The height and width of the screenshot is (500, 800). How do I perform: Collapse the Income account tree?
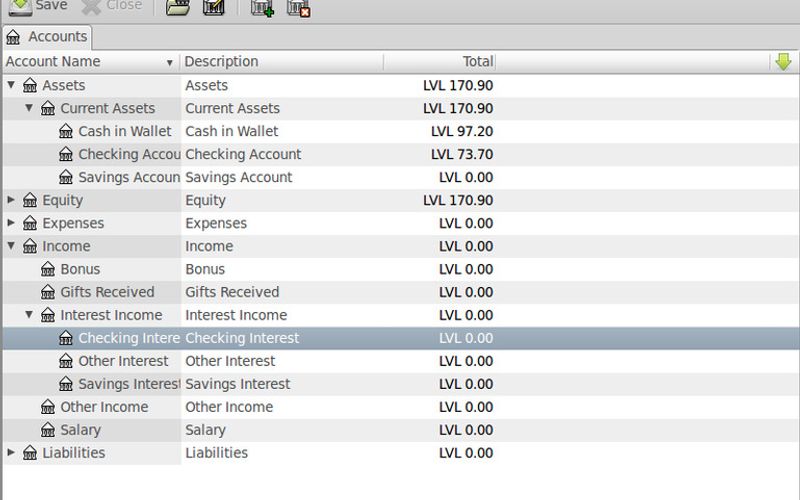click(x=11, y=245)
